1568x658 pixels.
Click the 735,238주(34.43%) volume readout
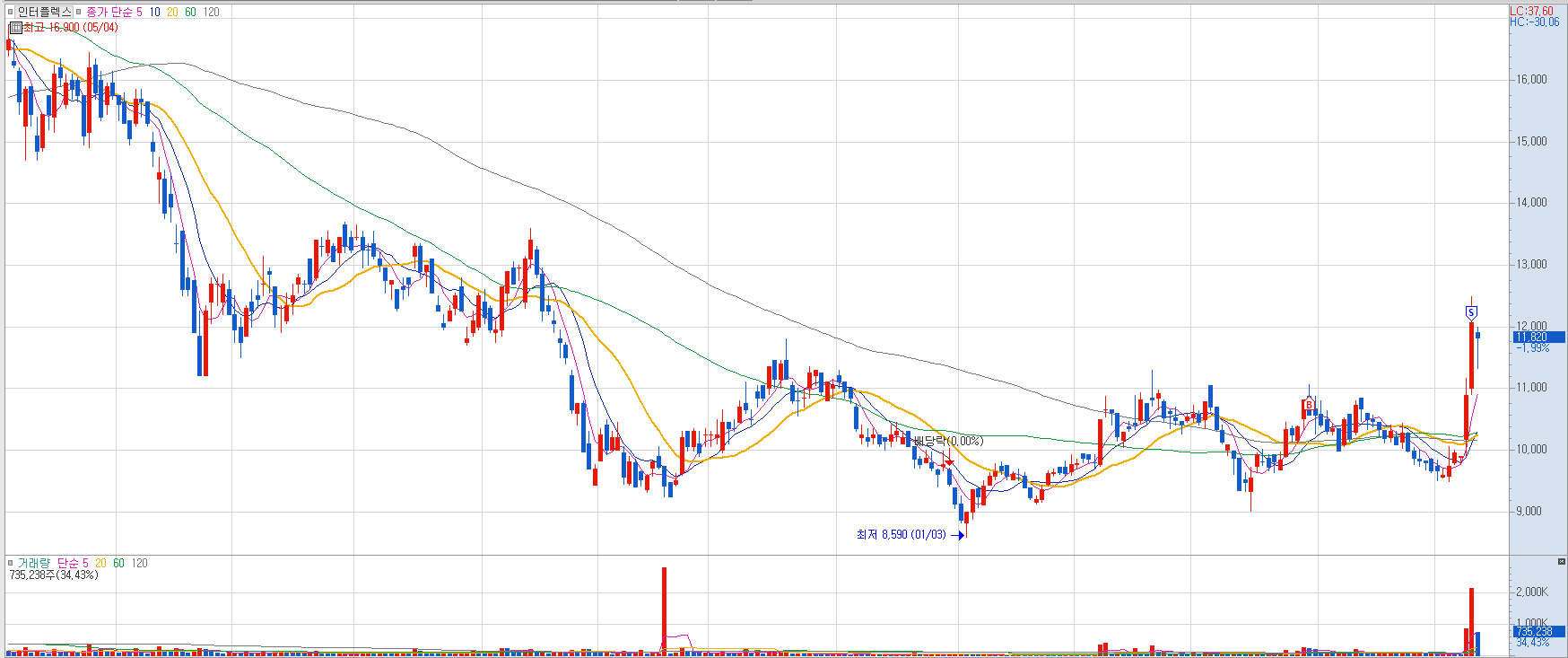[x=54, y=575]
